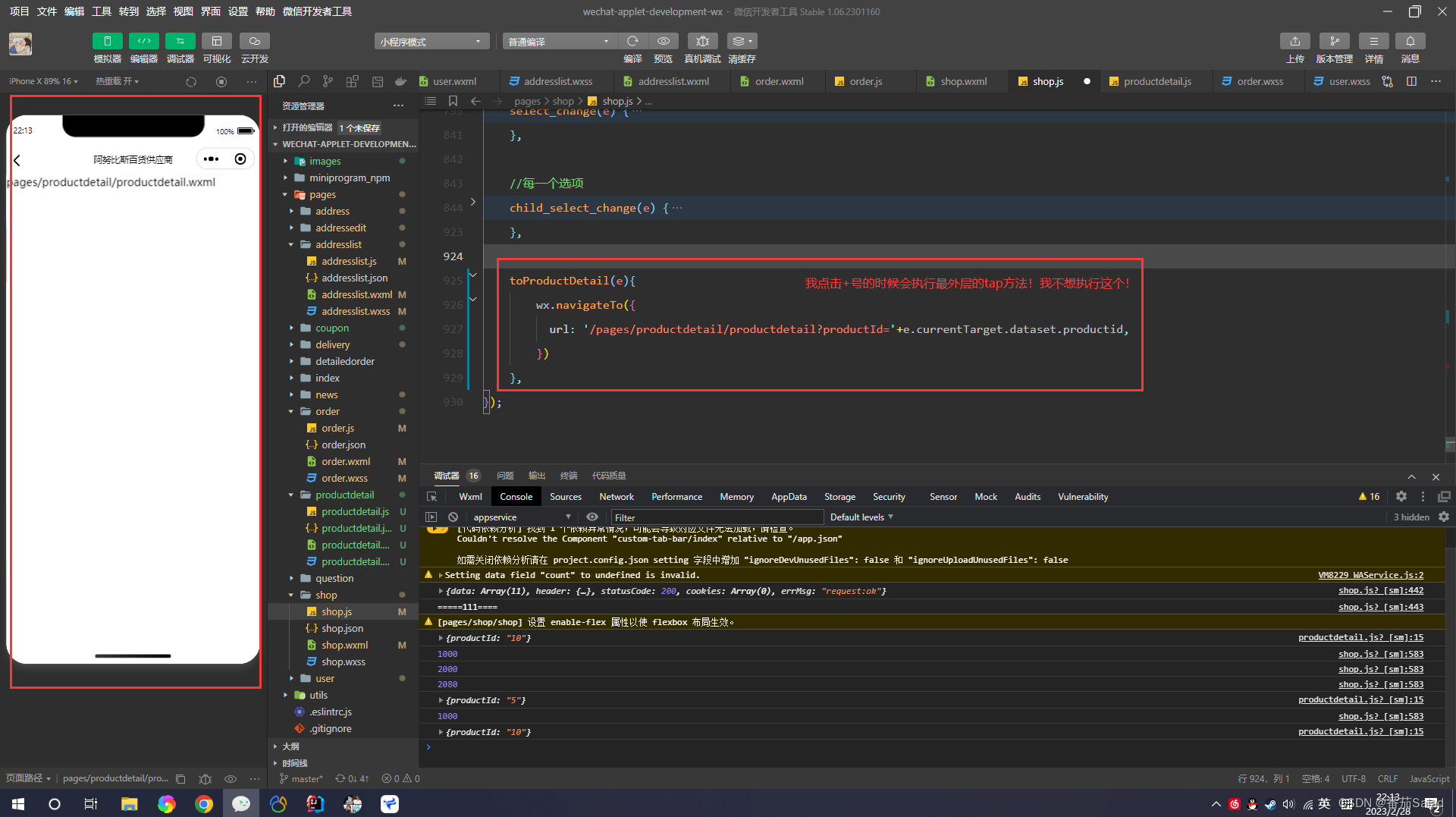Toggle the 模拟器 simulator panel button
Viewport: 1456px width, 817px height.
107,41
